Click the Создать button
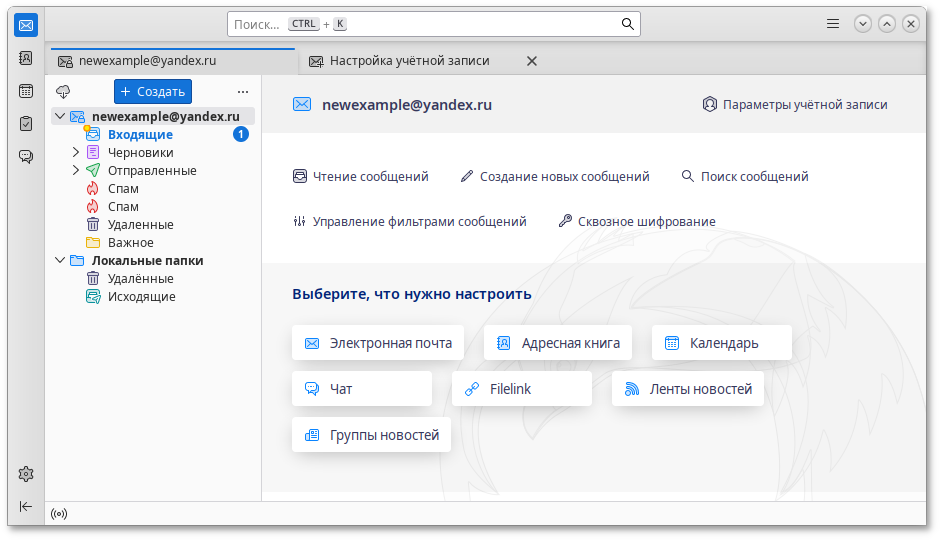Viewport: 940px width, 540px height. [153, 92]
